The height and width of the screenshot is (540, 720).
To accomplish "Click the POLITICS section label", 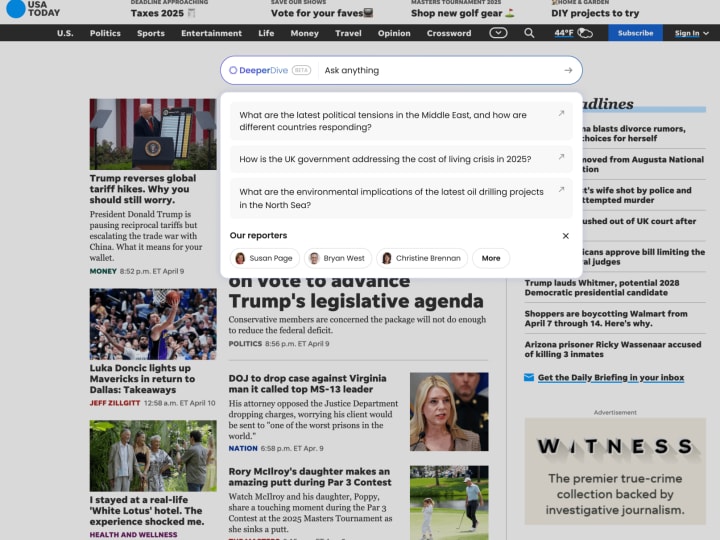I will coord(245,343).
